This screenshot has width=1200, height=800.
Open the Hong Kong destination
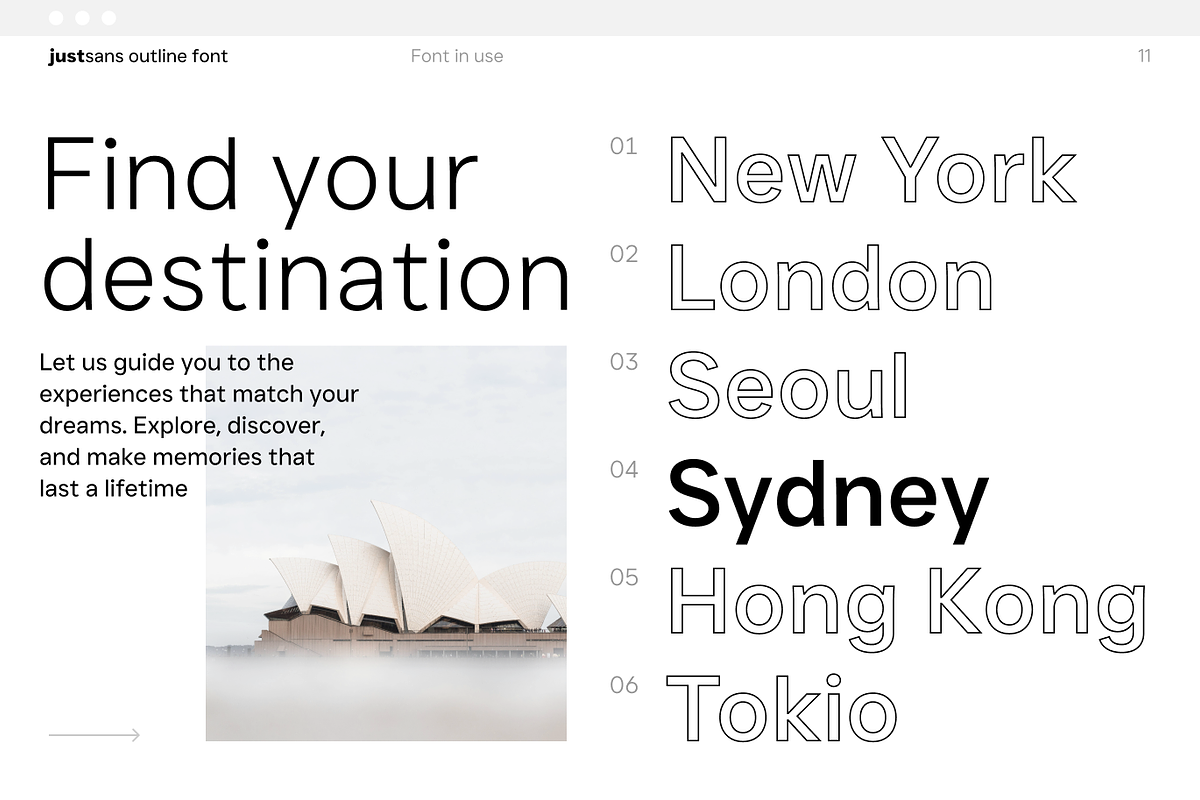pos(906,603)
